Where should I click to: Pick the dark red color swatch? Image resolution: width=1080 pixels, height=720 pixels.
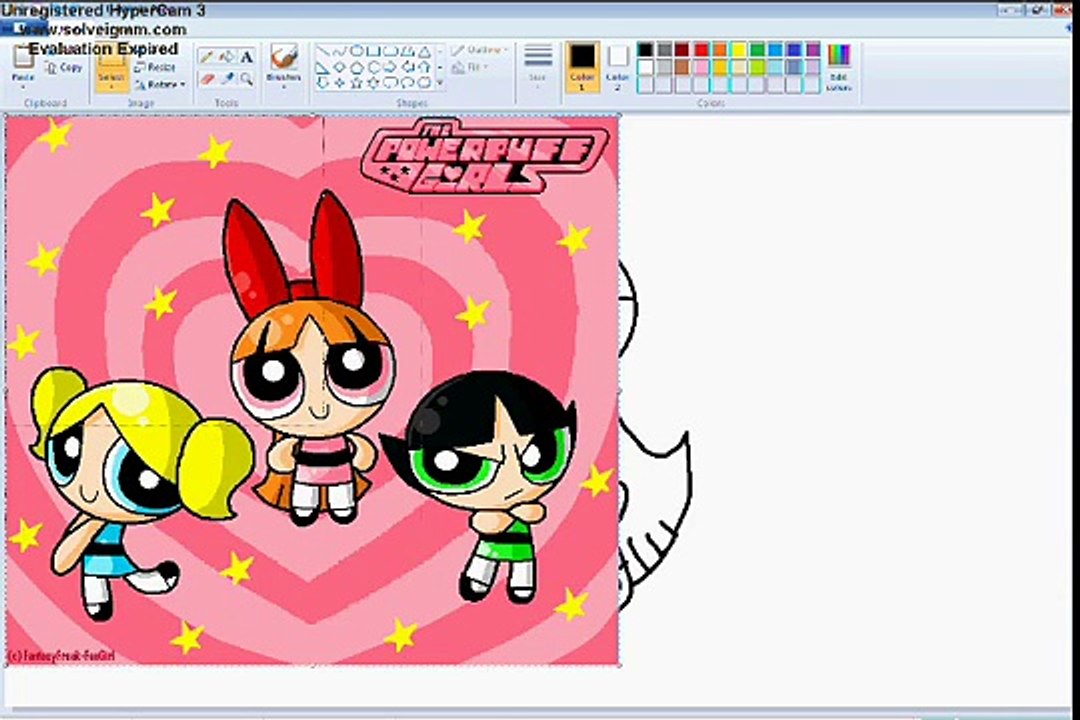point(682,50)
